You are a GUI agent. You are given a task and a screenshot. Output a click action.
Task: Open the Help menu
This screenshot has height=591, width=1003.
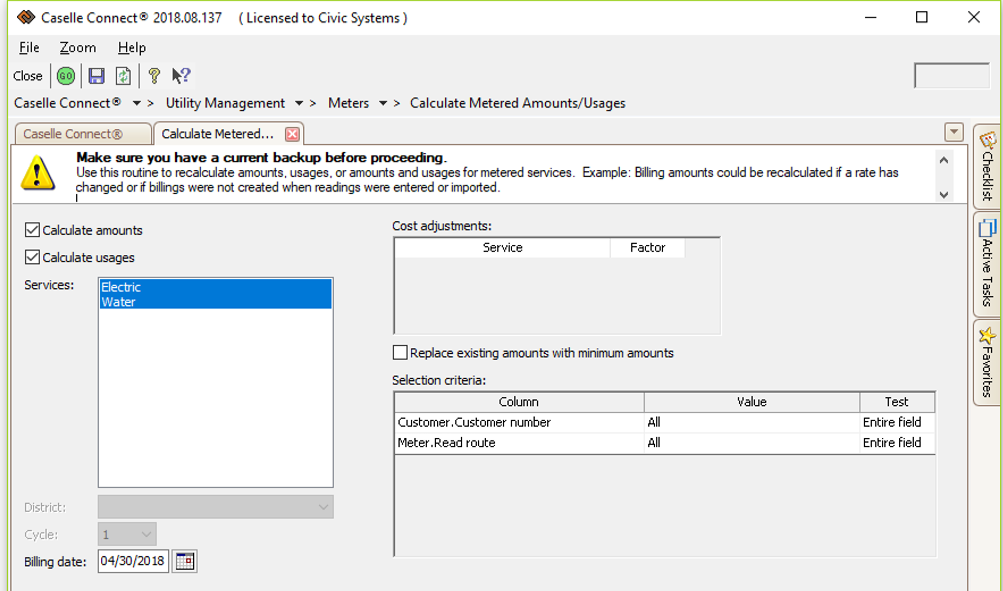point(132,47)
